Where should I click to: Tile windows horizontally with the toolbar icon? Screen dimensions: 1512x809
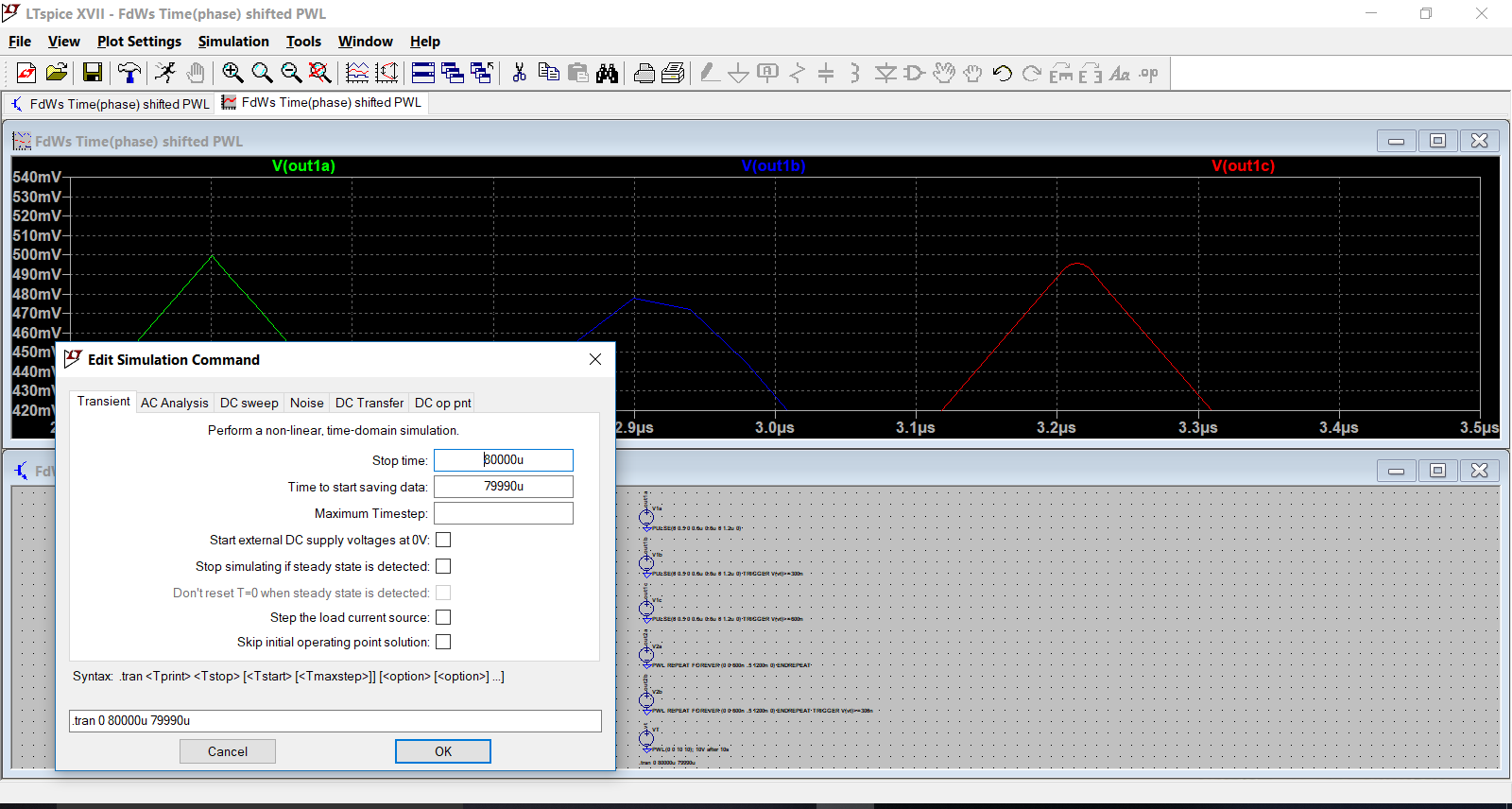tap(423, 73)
